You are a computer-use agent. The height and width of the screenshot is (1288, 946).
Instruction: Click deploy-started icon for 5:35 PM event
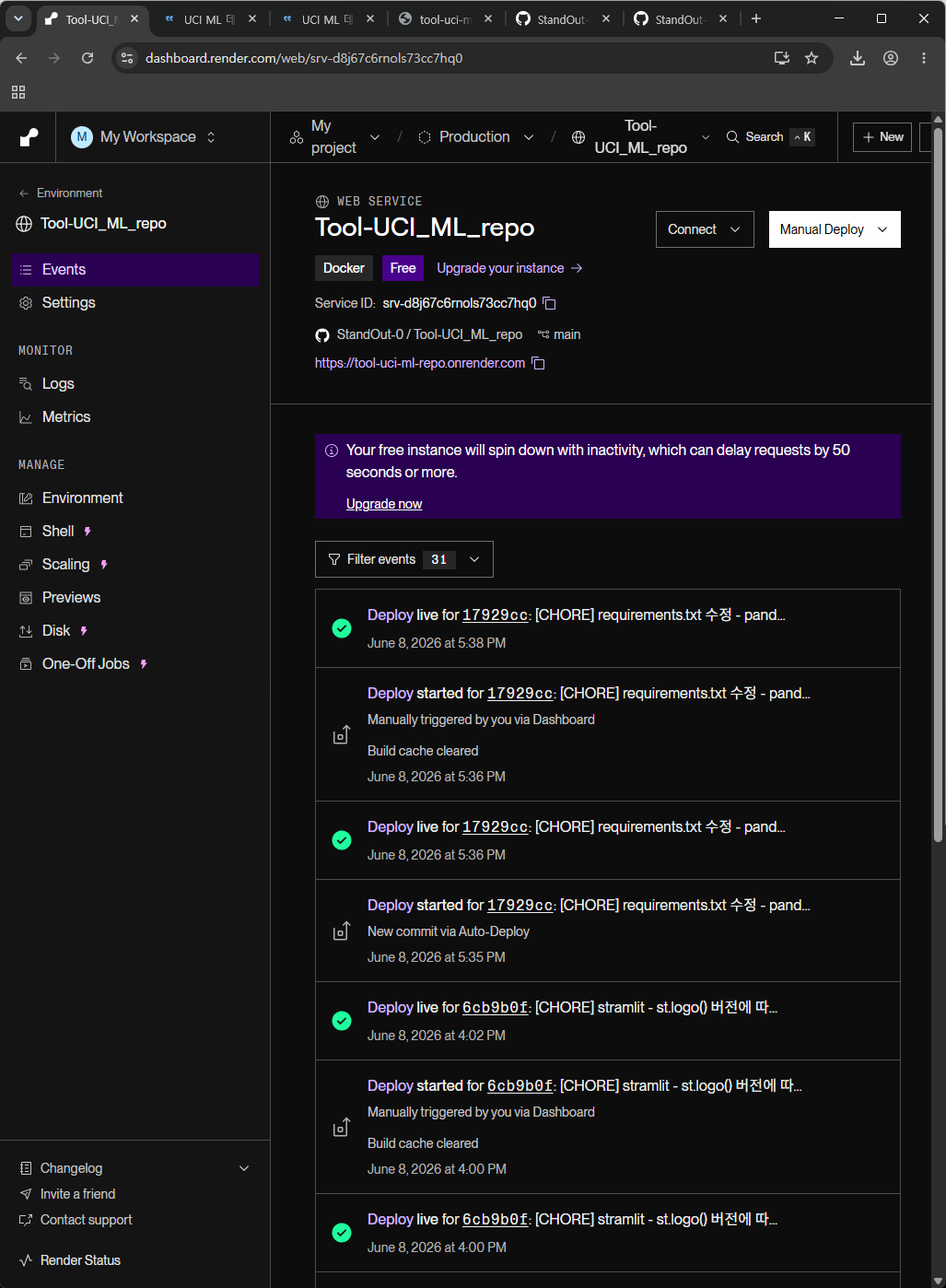pyautogui.click(x=342, y=931)
